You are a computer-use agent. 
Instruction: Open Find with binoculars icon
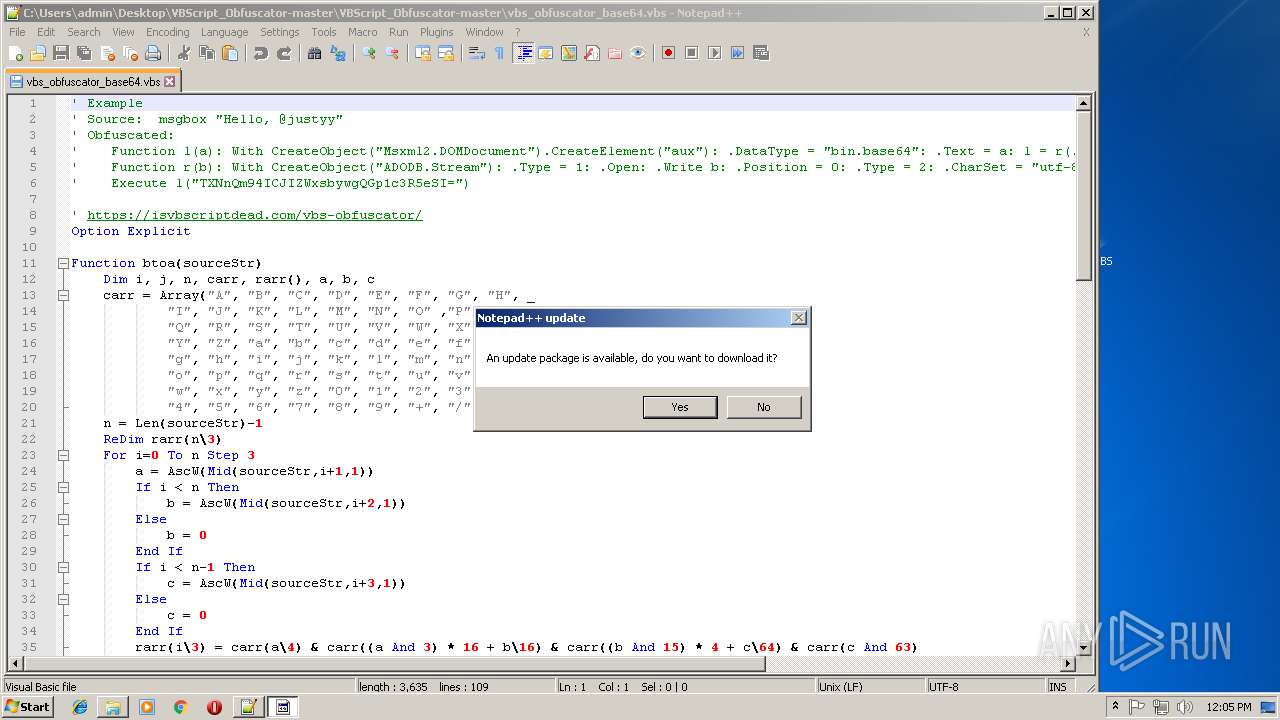314,53
